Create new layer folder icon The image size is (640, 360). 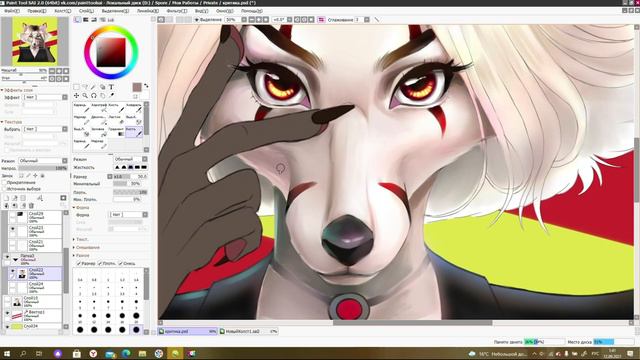click(23, 198)
